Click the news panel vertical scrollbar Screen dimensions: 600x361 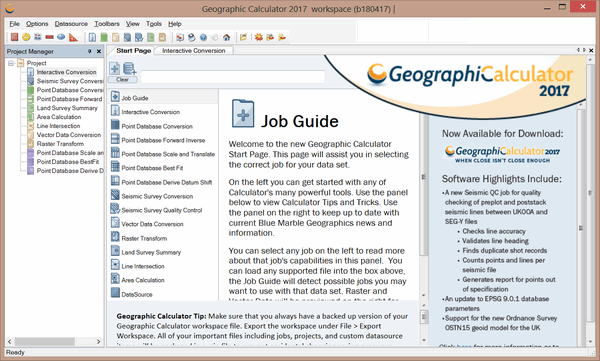[x=580, y=227]
